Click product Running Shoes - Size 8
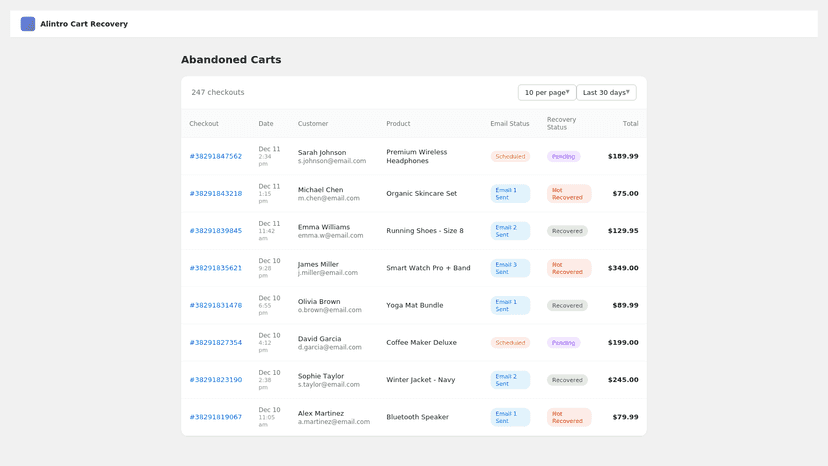 tap(425, 231)
